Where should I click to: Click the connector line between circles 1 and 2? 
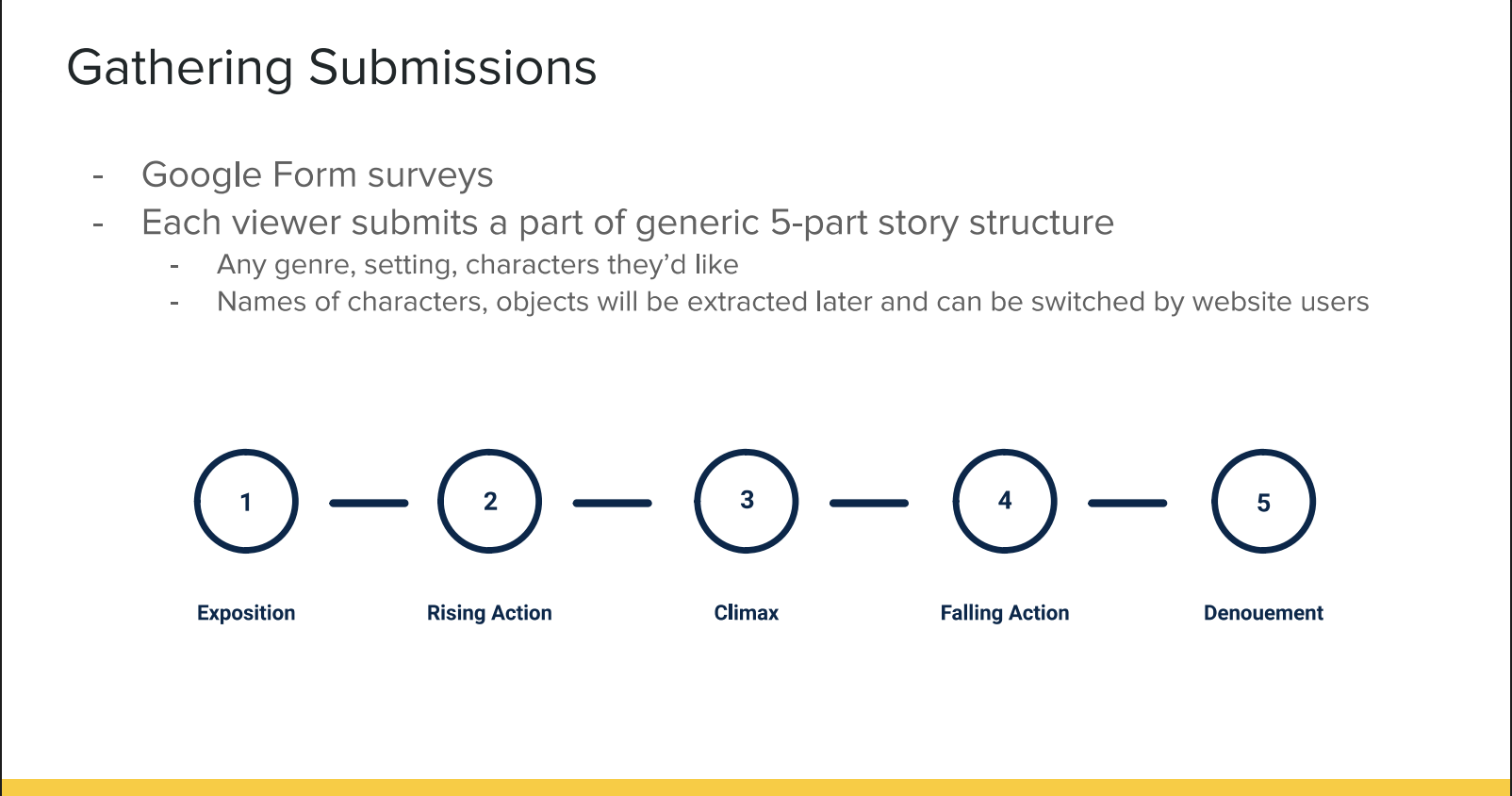369,503
